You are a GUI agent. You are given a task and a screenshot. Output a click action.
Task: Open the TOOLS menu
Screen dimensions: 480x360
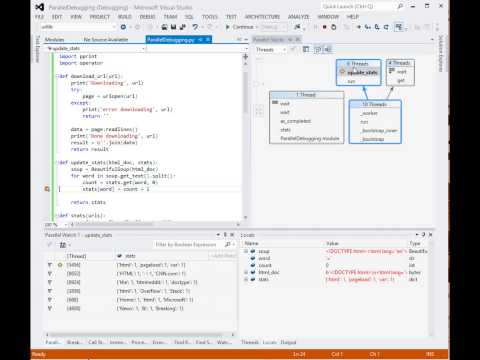point(210,17)
